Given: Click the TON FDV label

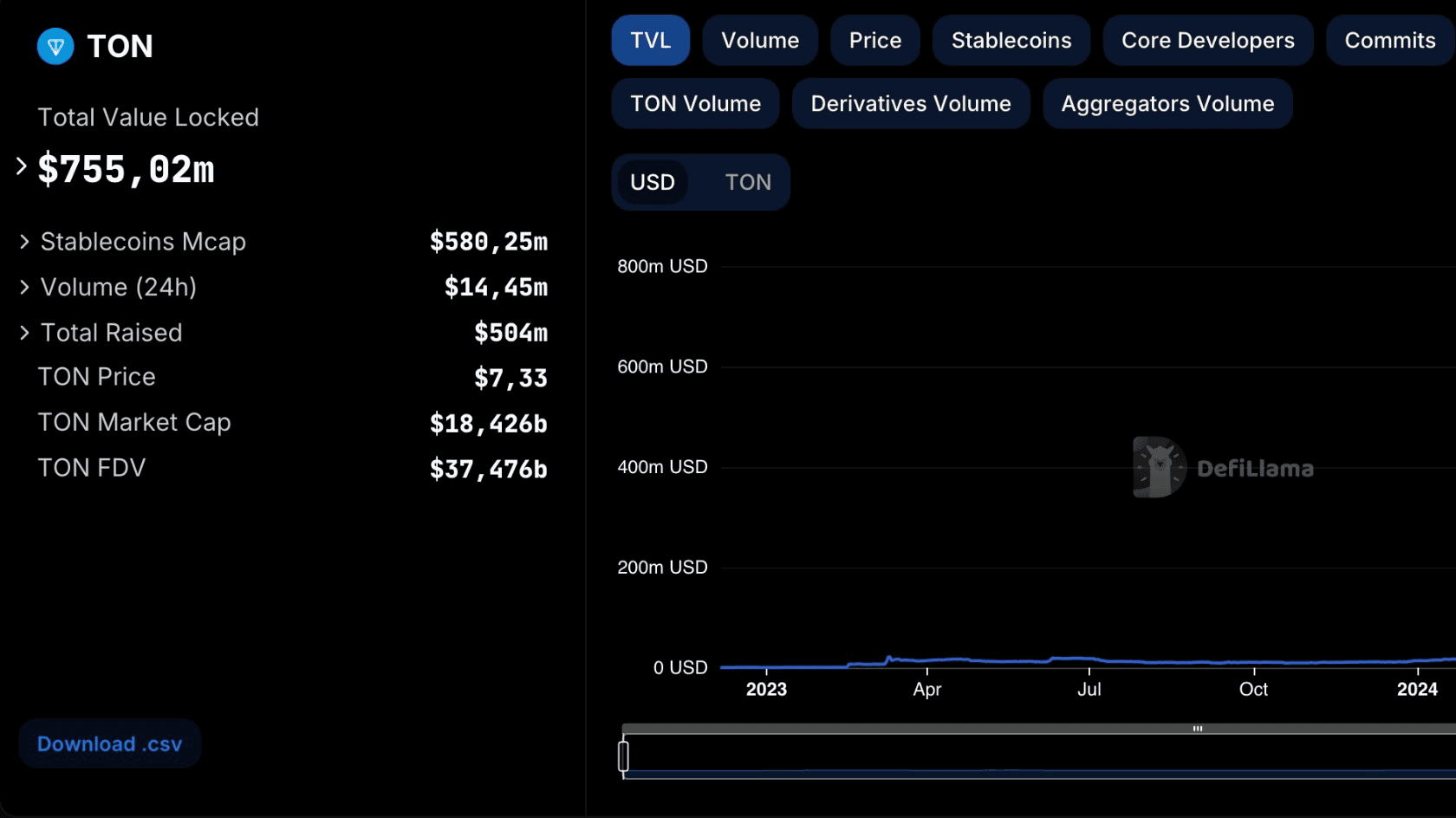Looking at the screenshot, I should pyautogui.click(x=92, y=468).
